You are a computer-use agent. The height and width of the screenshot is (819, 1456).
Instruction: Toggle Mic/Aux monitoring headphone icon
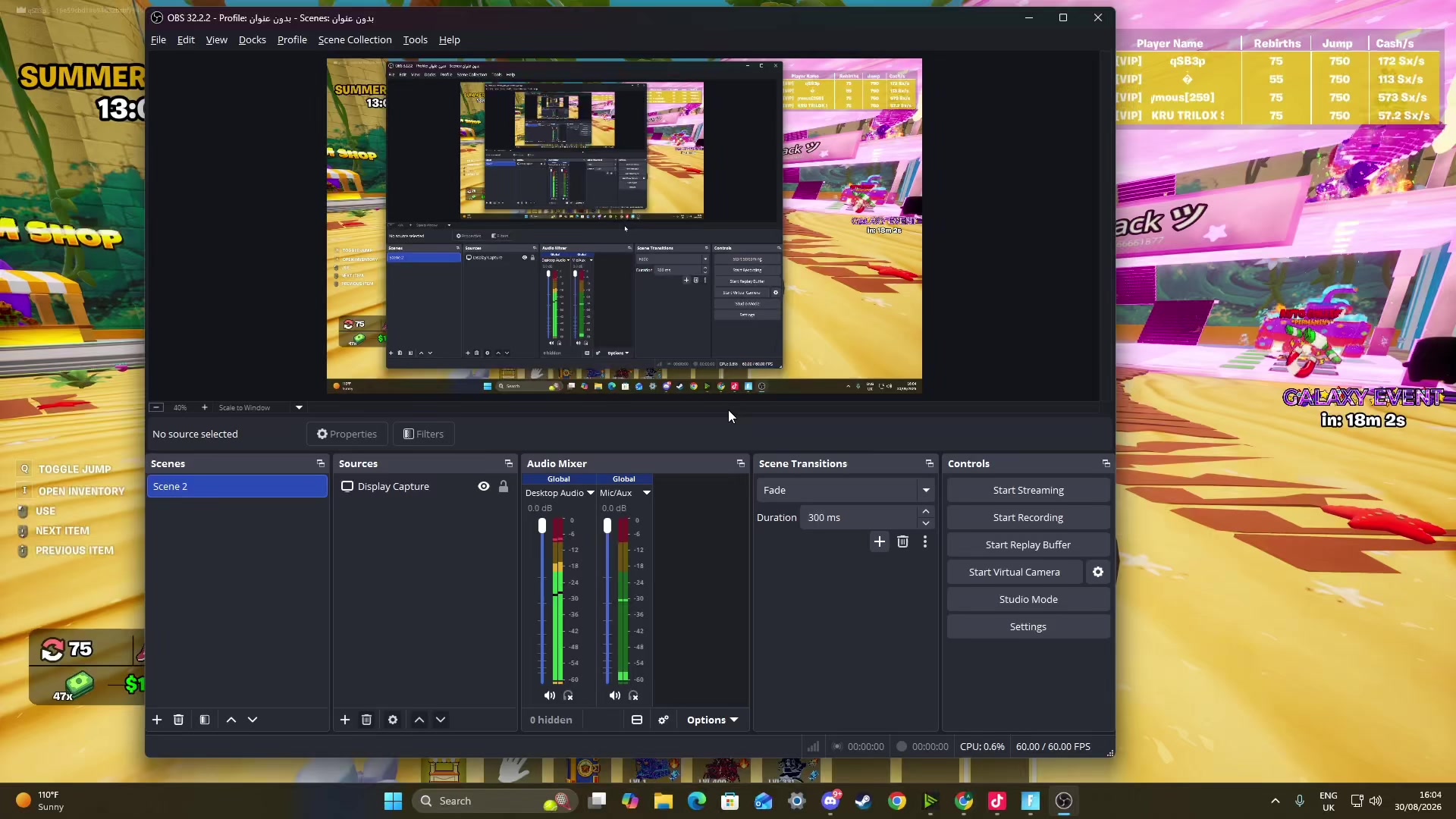634,695
